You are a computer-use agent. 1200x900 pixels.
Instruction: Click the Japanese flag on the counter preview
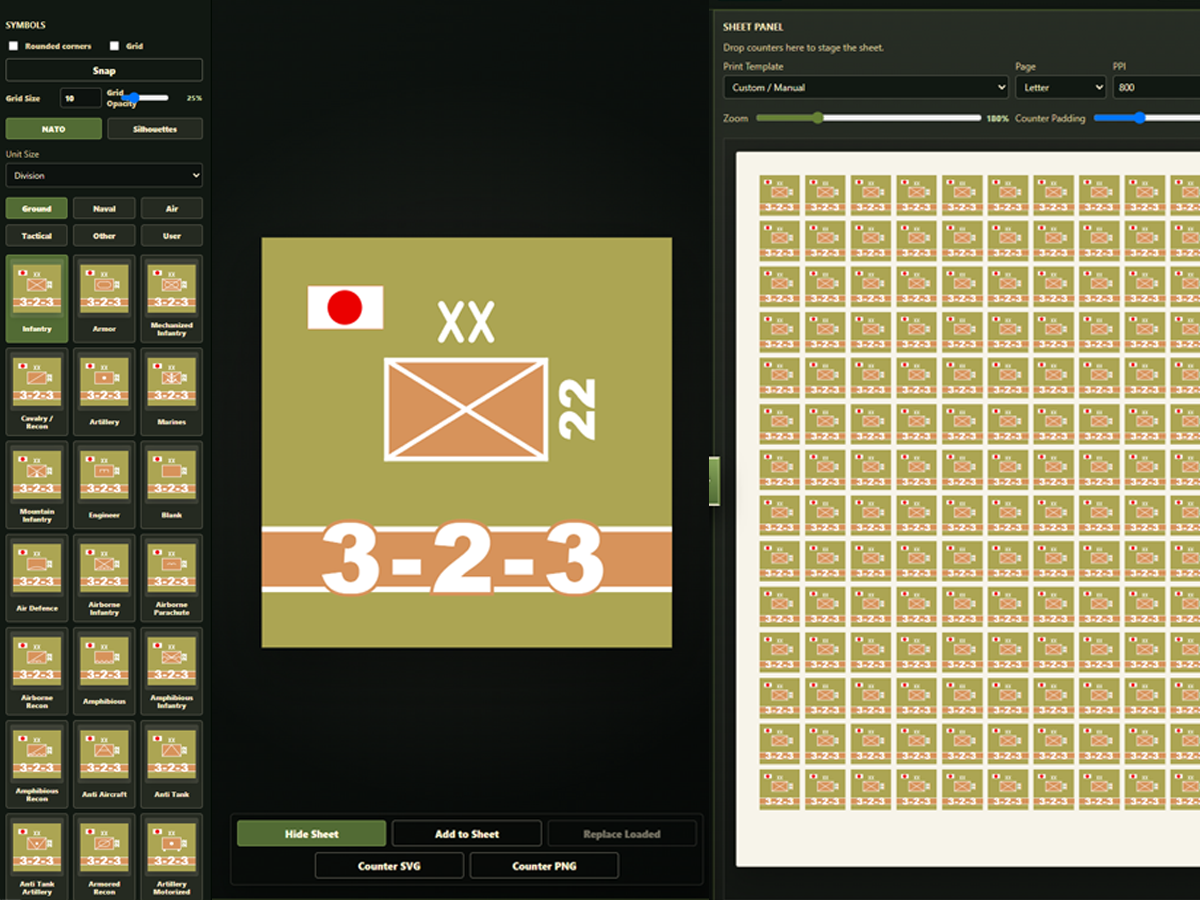[x=345, y=307]
